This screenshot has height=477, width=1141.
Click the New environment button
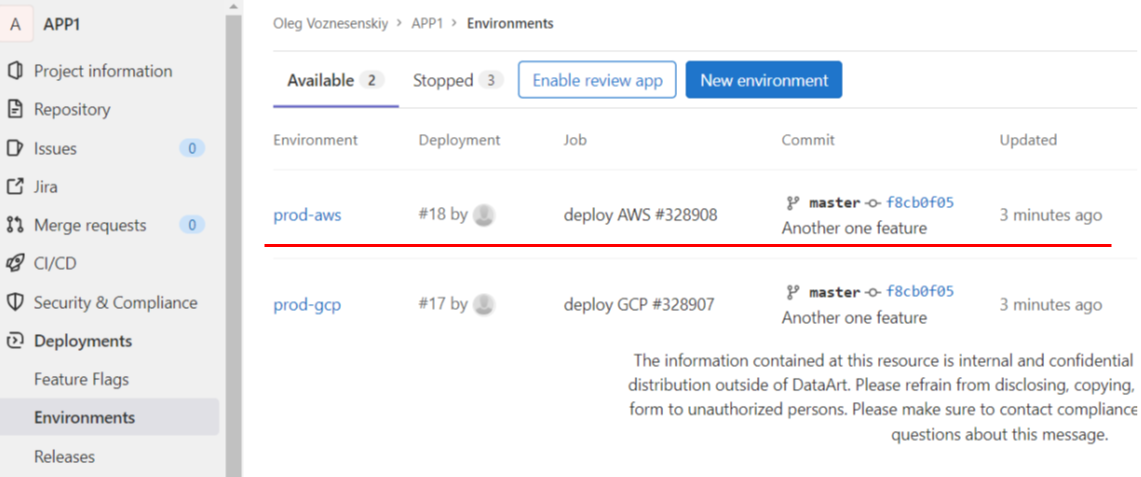[764, 81]
